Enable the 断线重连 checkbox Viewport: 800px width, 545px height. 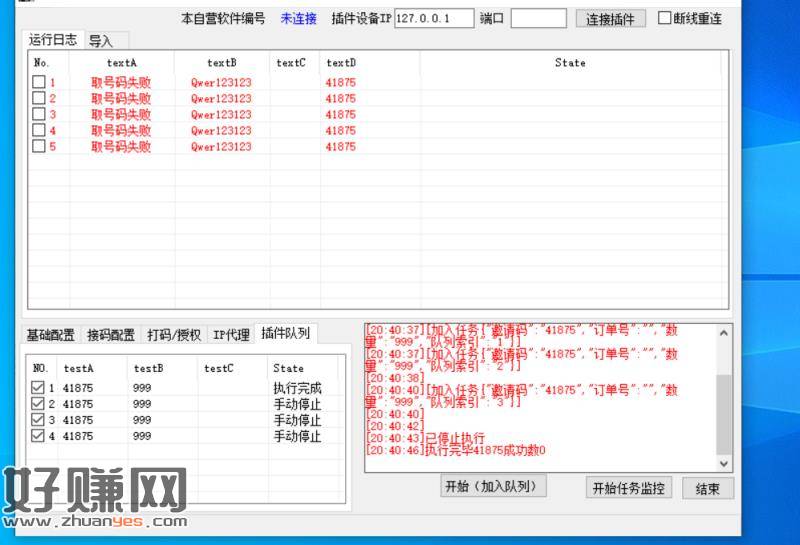[x=665, y=18]
